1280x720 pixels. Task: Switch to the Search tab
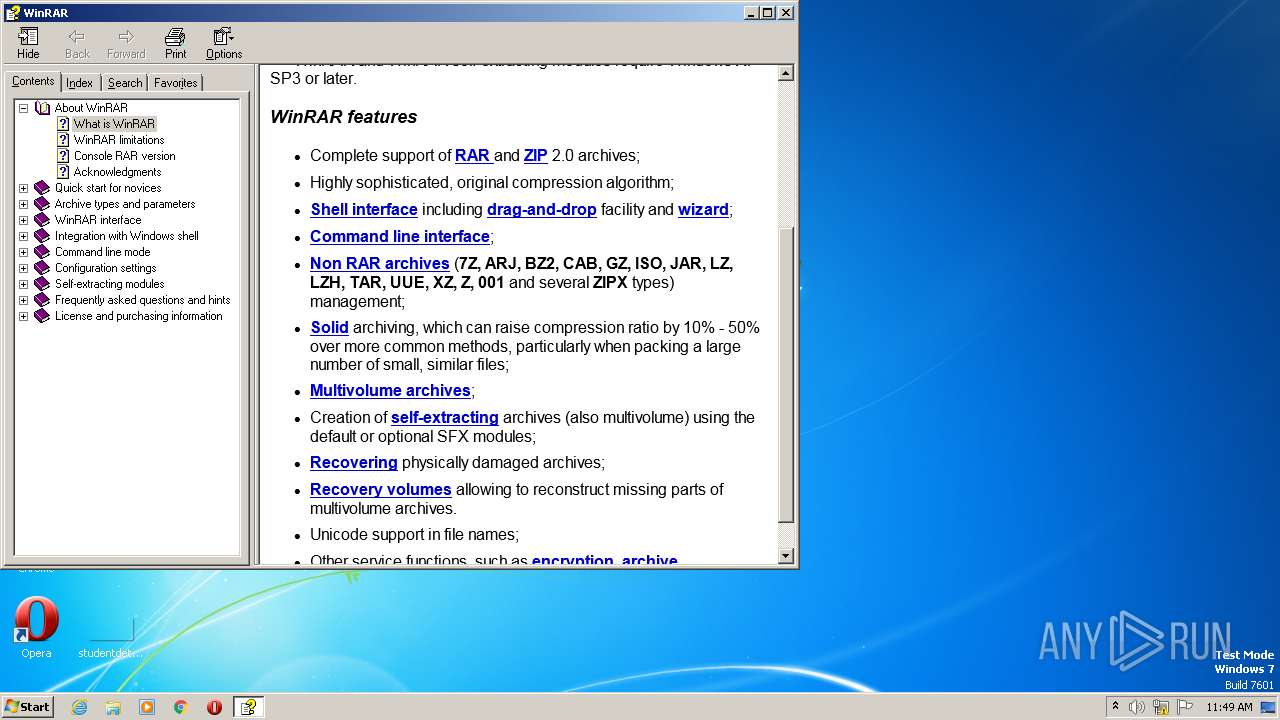pos(125,83)
